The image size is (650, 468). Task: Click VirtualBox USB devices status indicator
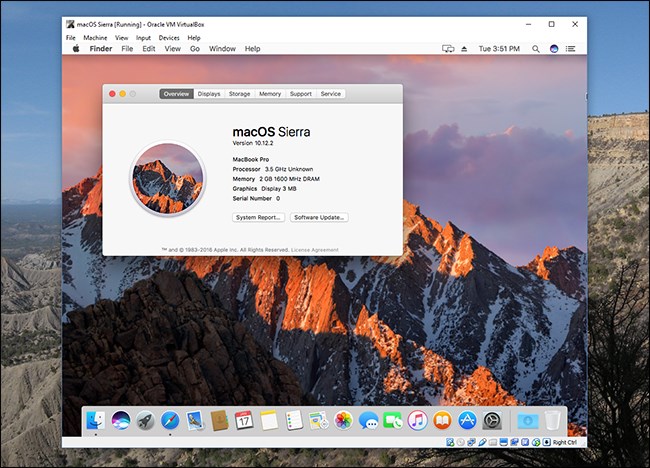pyautogui.click(x=482, y=442)
